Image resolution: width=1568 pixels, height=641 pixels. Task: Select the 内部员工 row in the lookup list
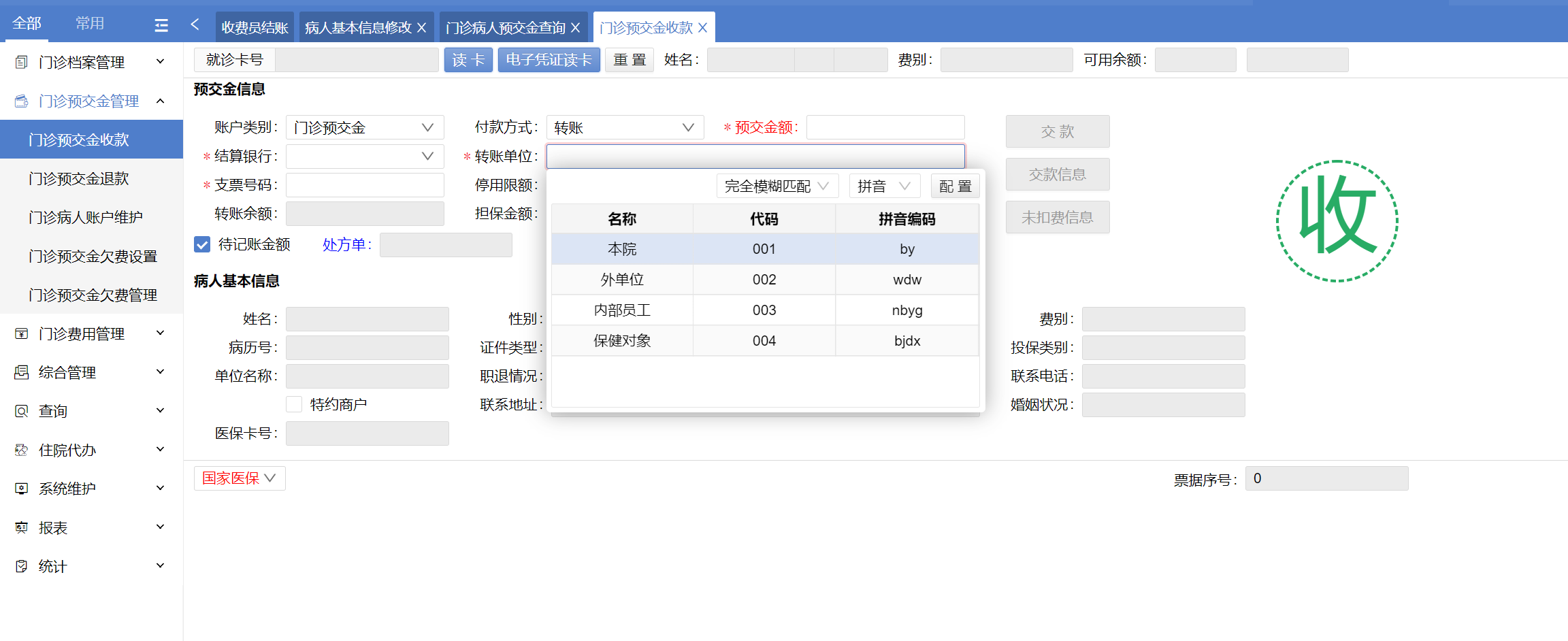tap(765, 310)
